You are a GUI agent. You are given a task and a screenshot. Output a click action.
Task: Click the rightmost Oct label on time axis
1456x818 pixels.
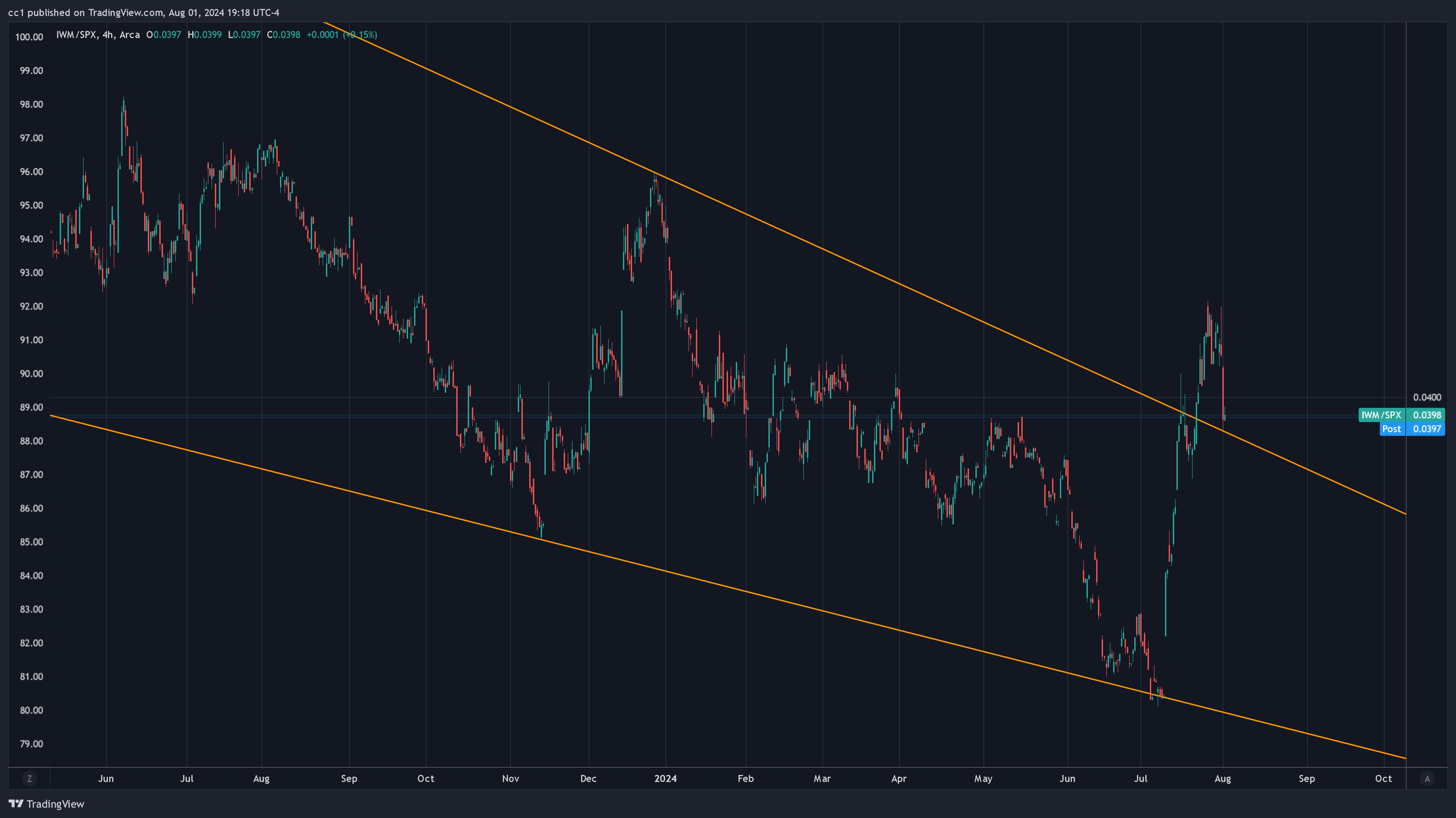coord(1383,779)
